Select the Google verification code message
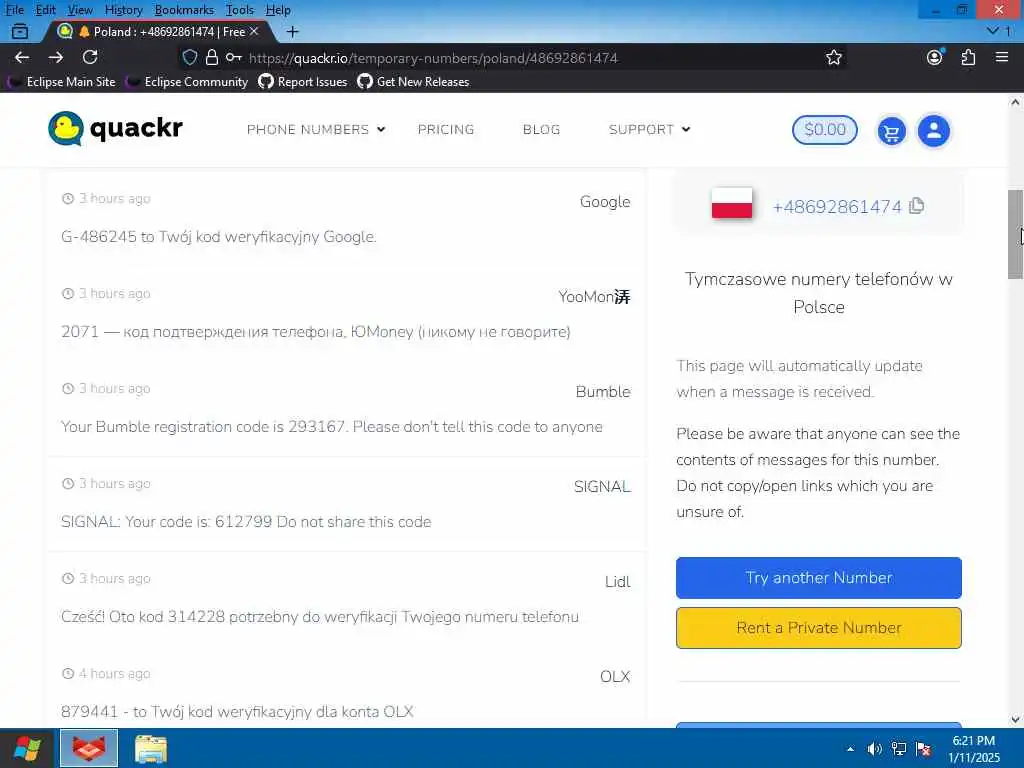 click(219, 236)
